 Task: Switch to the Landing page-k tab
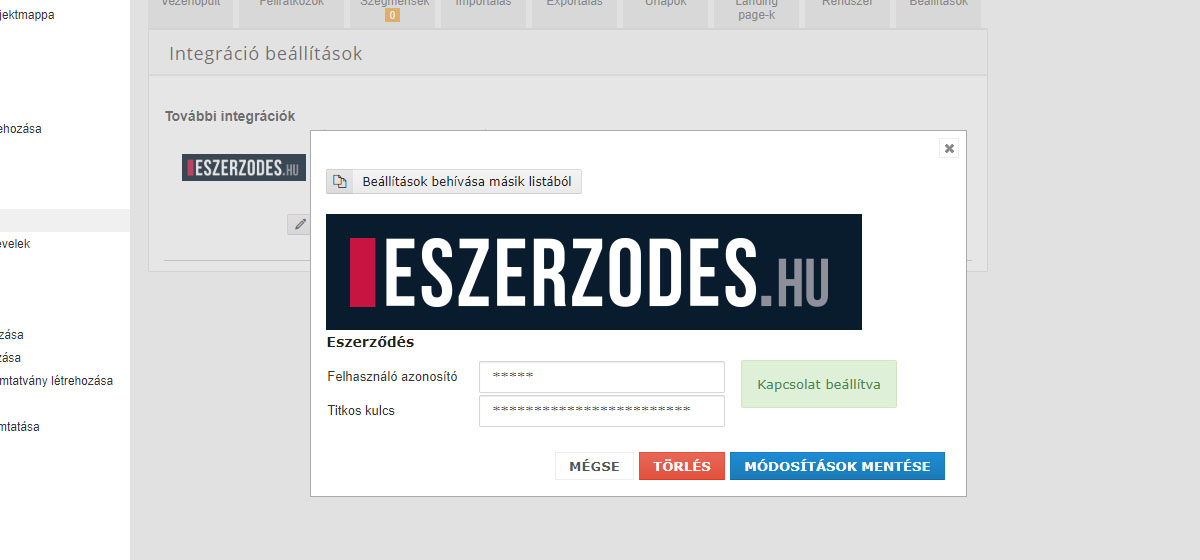click(x=756, y=10)
